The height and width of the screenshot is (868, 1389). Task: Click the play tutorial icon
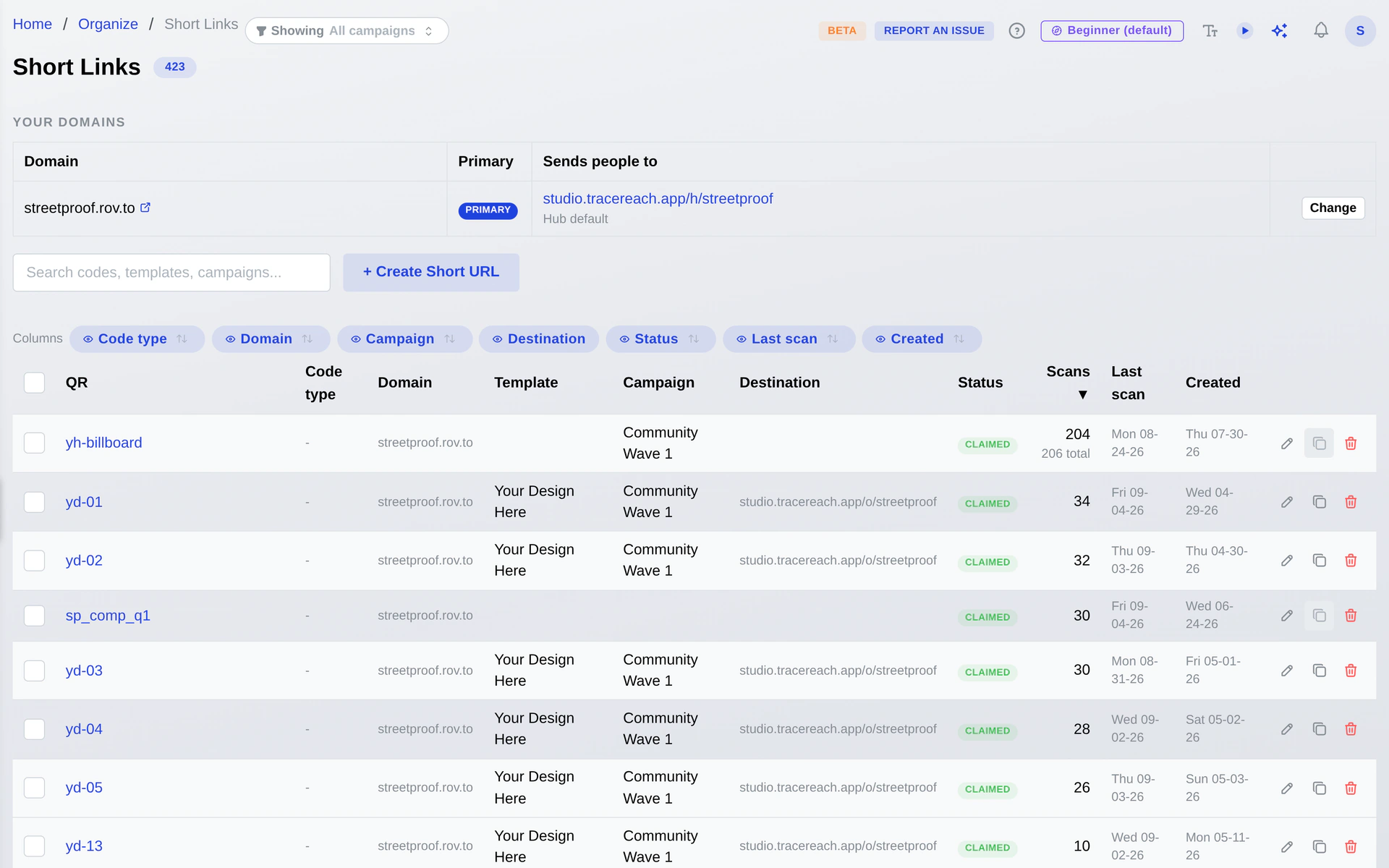click(1244, 31)
